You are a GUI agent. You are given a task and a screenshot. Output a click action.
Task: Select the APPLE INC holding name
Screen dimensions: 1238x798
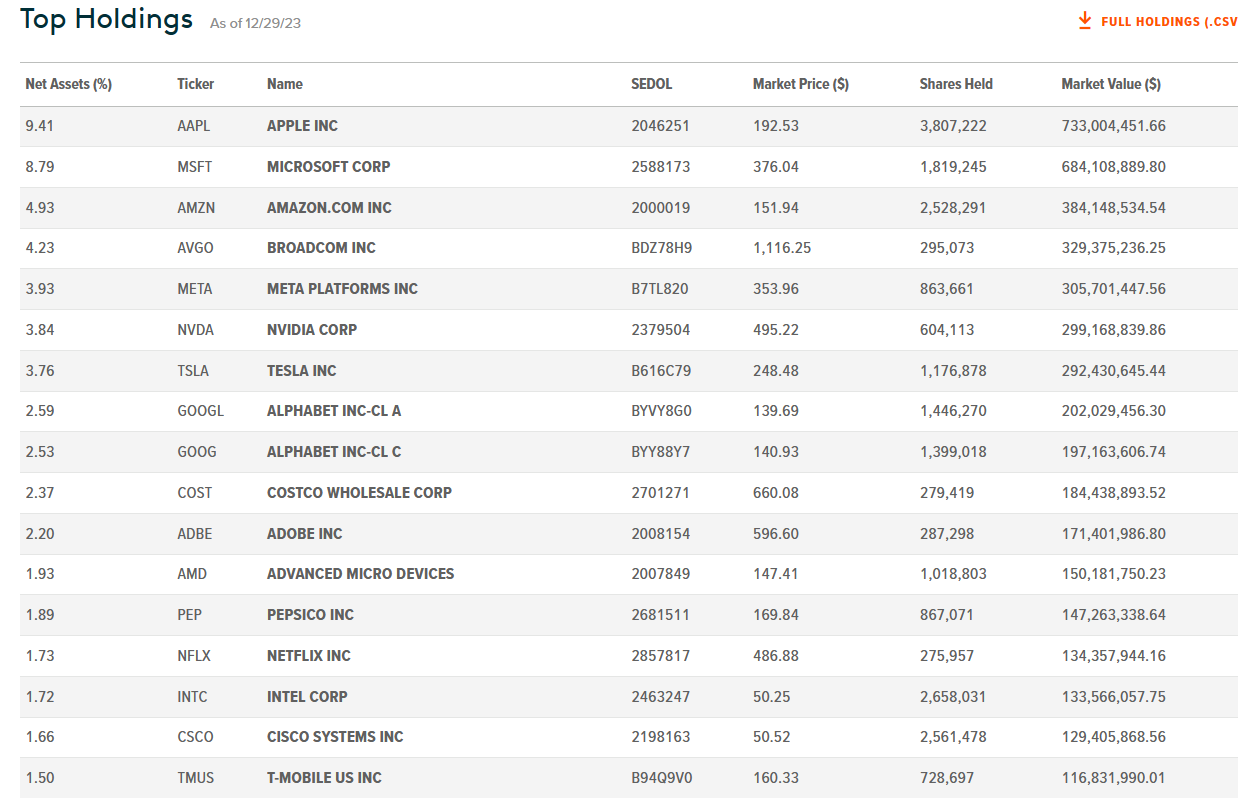point(302,126)
